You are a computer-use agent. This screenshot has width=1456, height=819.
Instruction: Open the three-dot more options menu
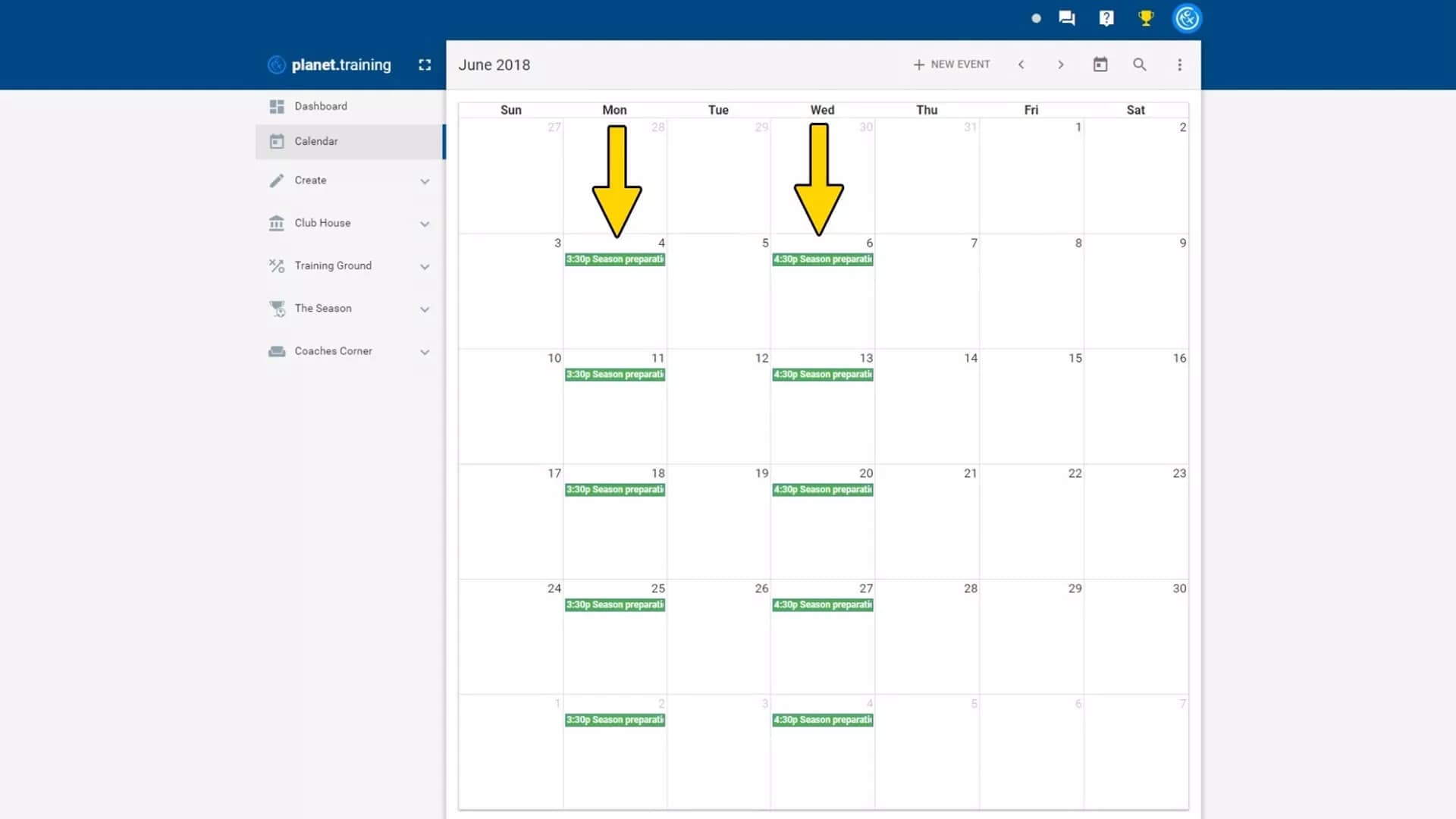[x=1179, y=65]
